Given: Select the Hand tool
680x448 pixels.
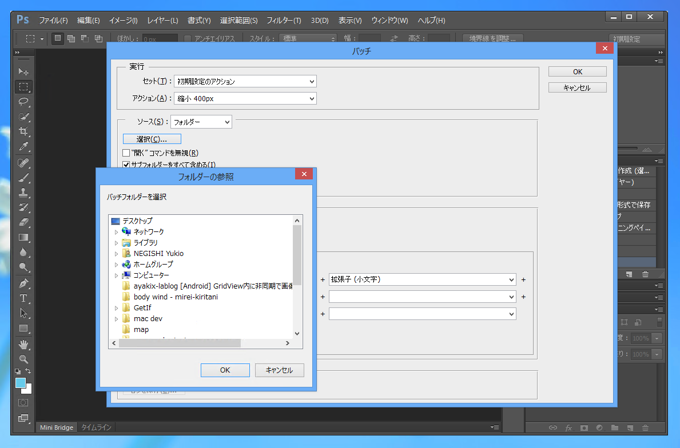Looking at the screenshot, I should tap(23, 345).
